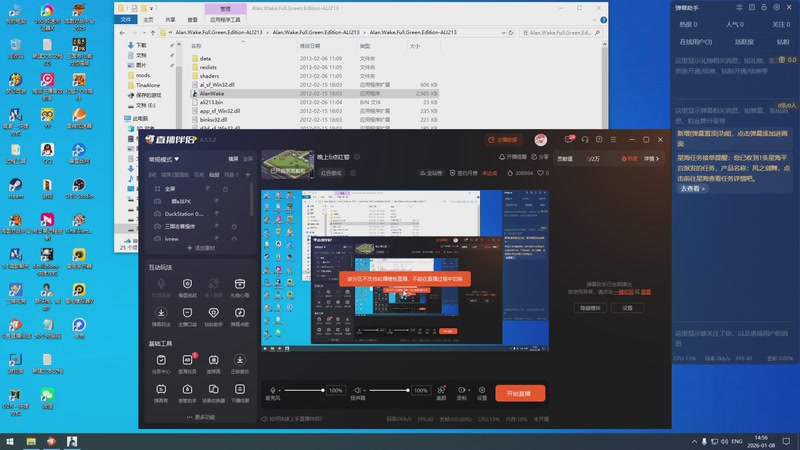
Task: Toggle visibility of 全屏 source
Action: (208, 189)
